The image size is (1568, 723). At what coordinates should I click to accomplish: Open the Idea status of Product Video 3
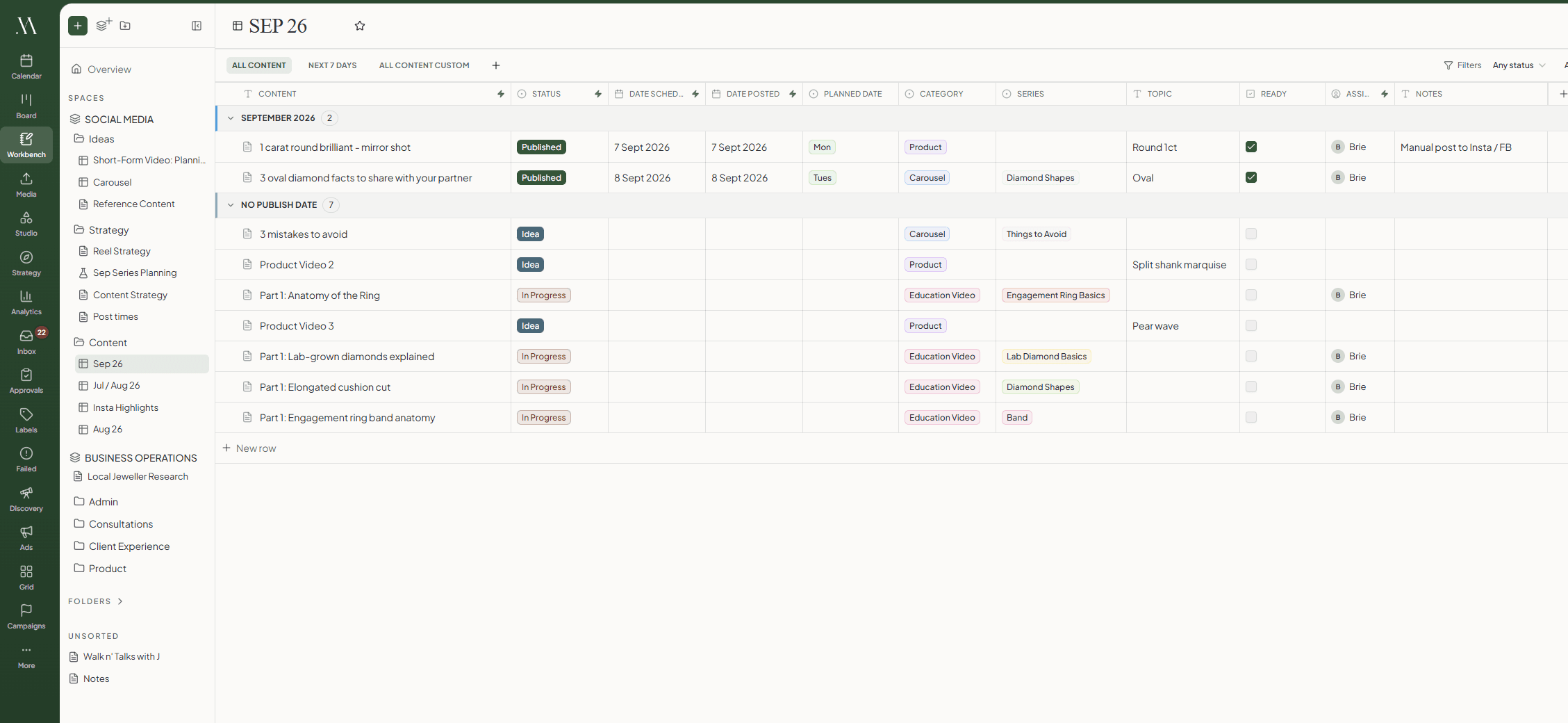(530, 326)
